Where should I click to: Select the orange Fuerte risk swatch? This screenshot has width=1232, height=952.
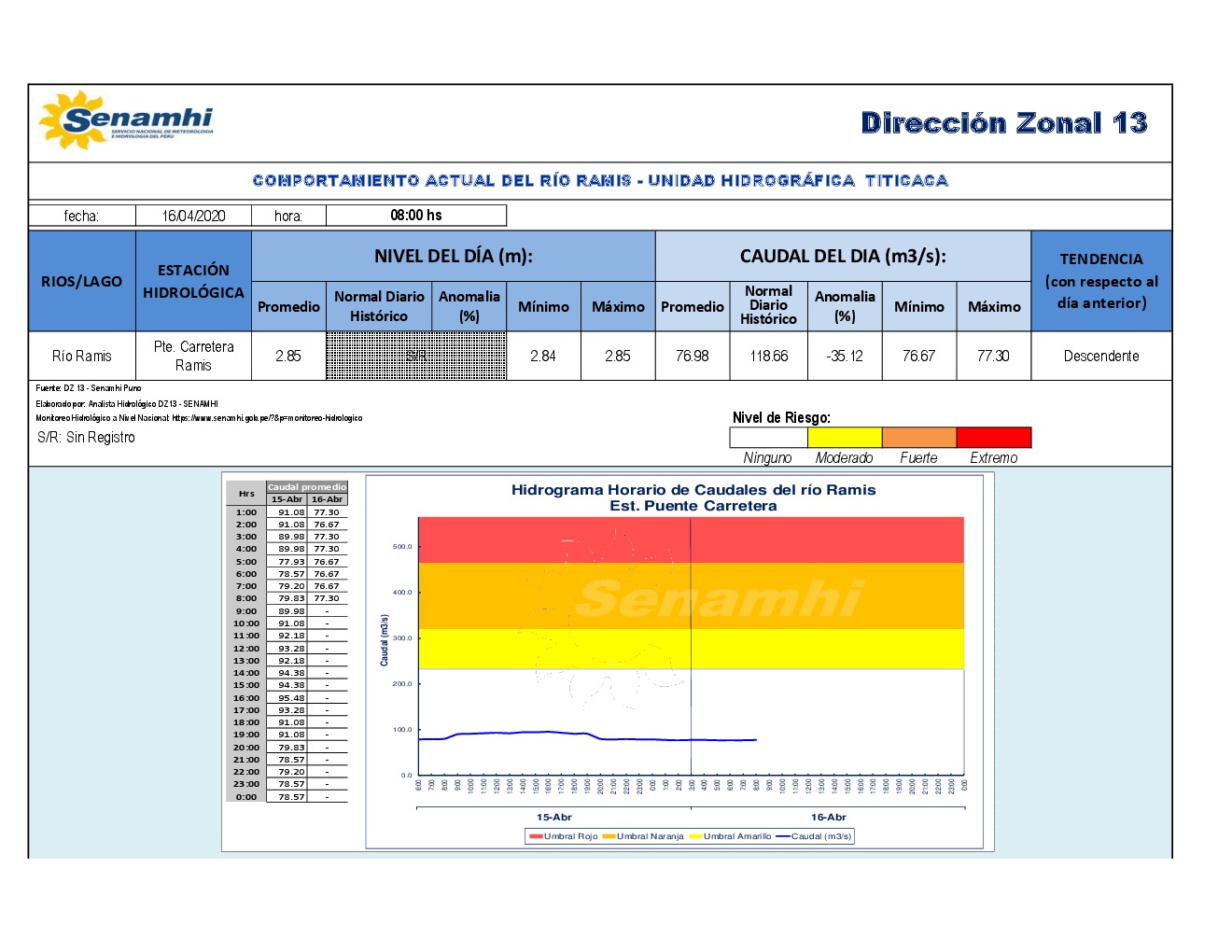918,437
